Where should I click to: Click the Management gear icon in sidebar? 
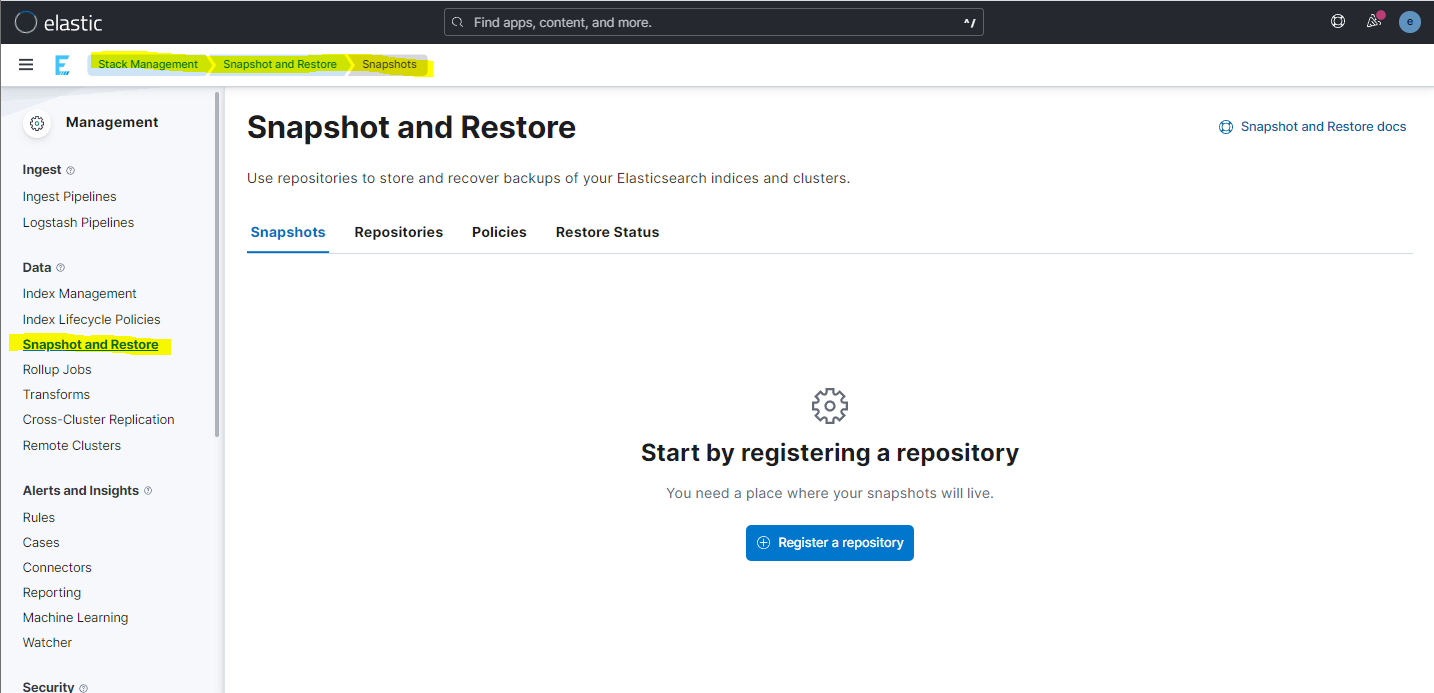pyautogui.click(x=37, y=123)
